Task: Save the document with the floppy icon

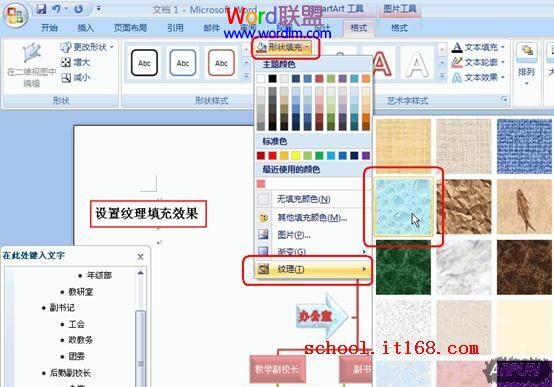Action: pos(41,9)
